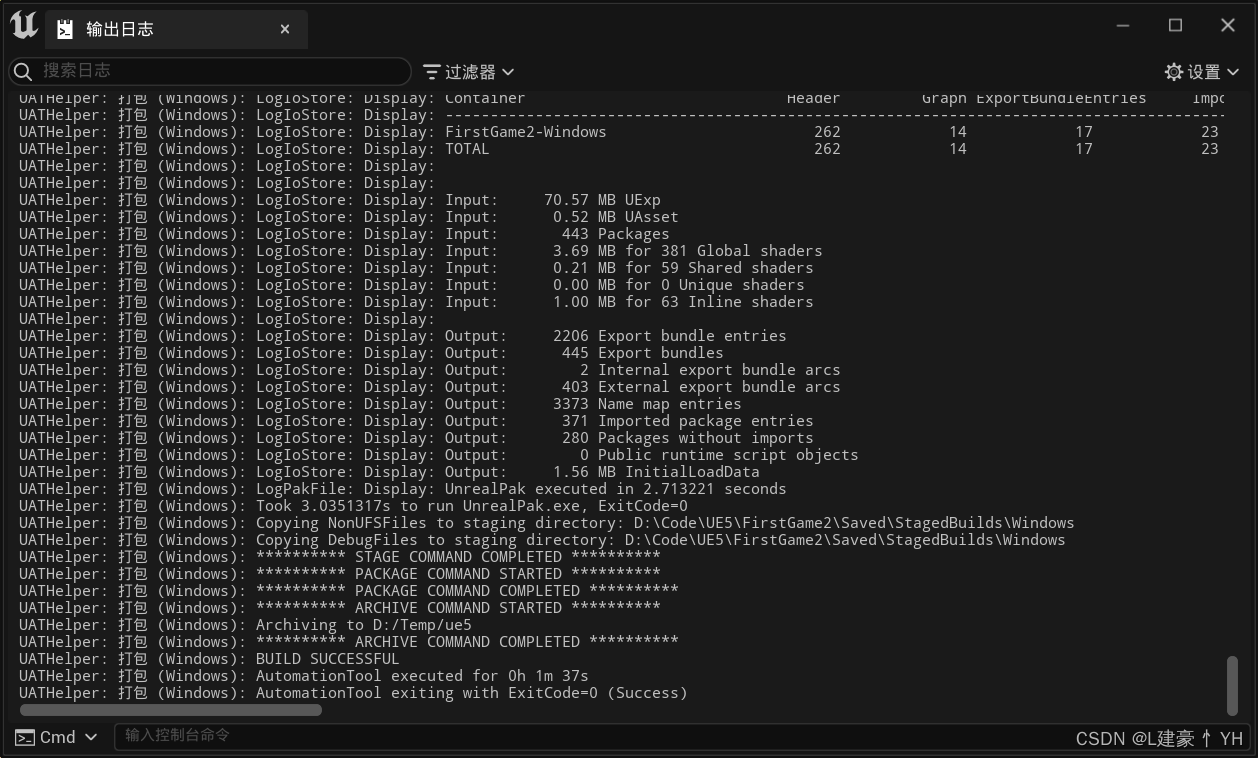This screenshot has height=758, width=1258.
Task: Click the ARCHIVE COMMAND COMPLETED line
Action: [x=348, y=642]
